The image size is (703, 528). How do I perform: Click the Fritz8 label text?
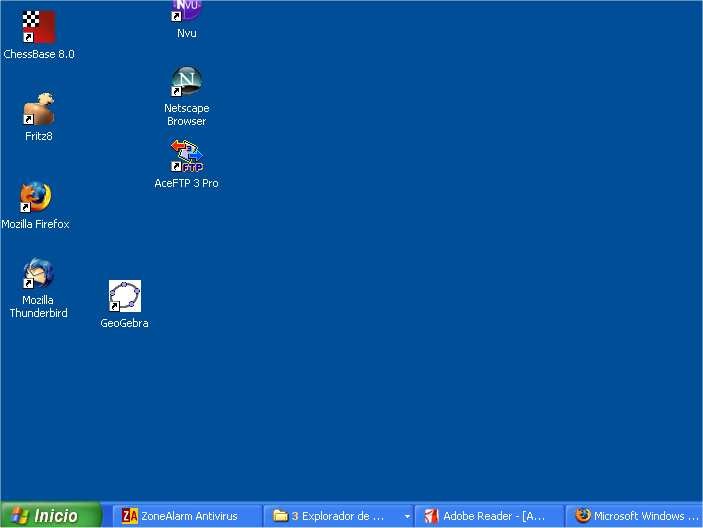click(x=39, y=136)
